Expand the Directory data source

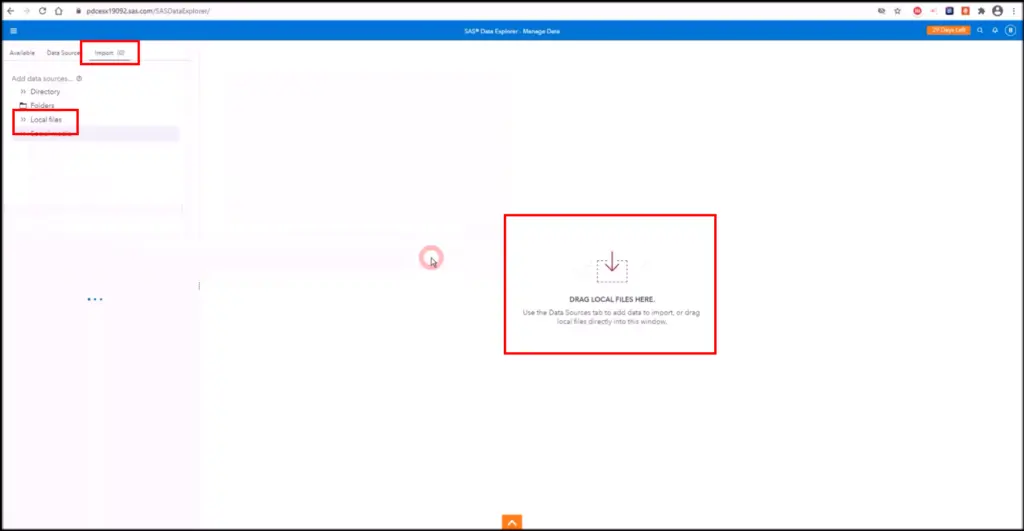tap(23, 92)
